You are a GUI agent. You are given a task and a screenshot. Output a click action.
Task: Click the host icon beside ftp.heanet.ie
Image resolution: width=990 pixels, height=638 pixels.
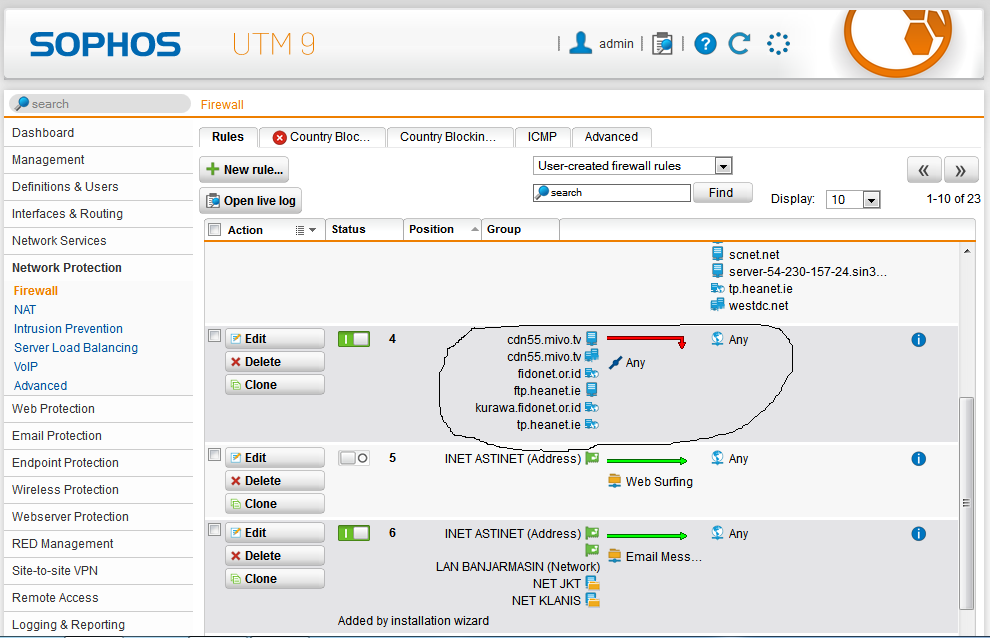[592, 390]
